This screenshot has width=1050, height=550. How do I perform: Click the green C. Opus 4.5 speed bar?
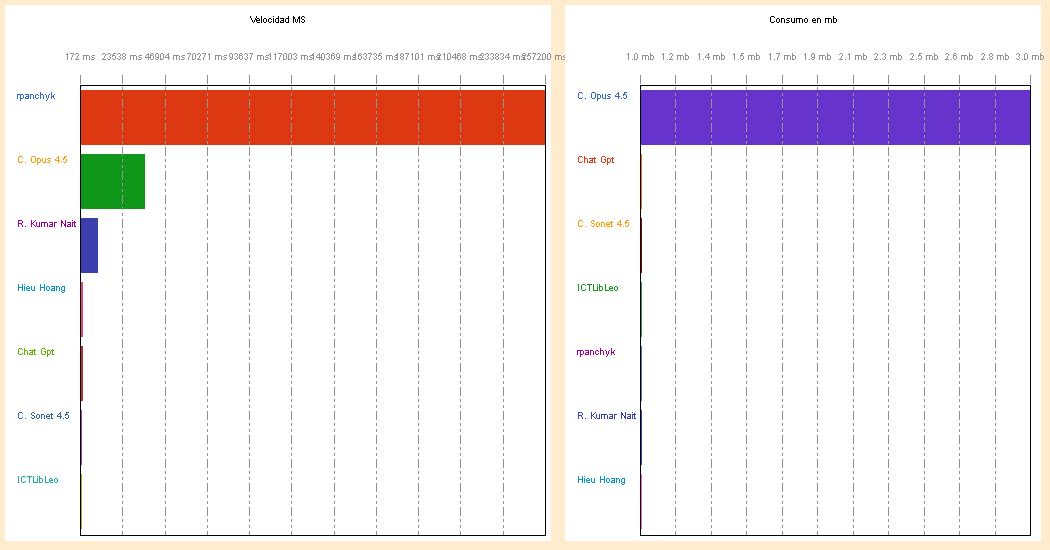click(x=112, y=181)
